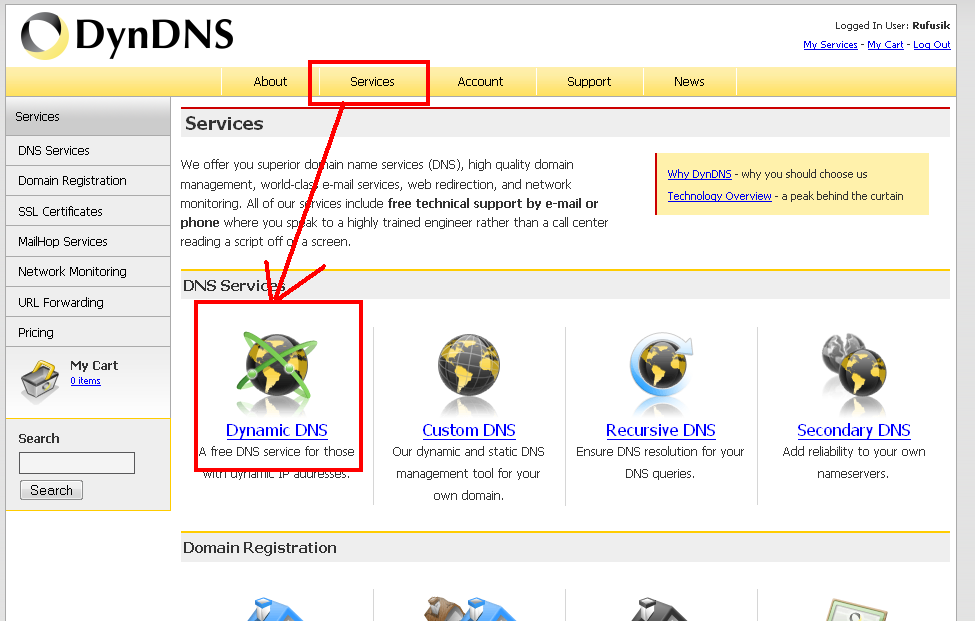Viewport: 975px width, 621px height.
Task: Click 'Add reliability to your own' description
Action: (x=854, y=451)
